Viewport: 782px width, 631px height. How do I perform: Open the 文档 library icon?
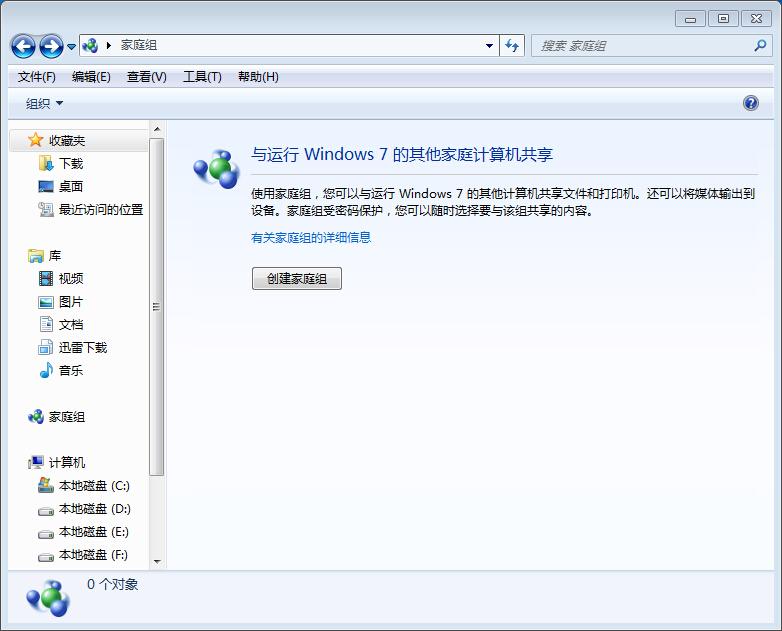(46, 324)
